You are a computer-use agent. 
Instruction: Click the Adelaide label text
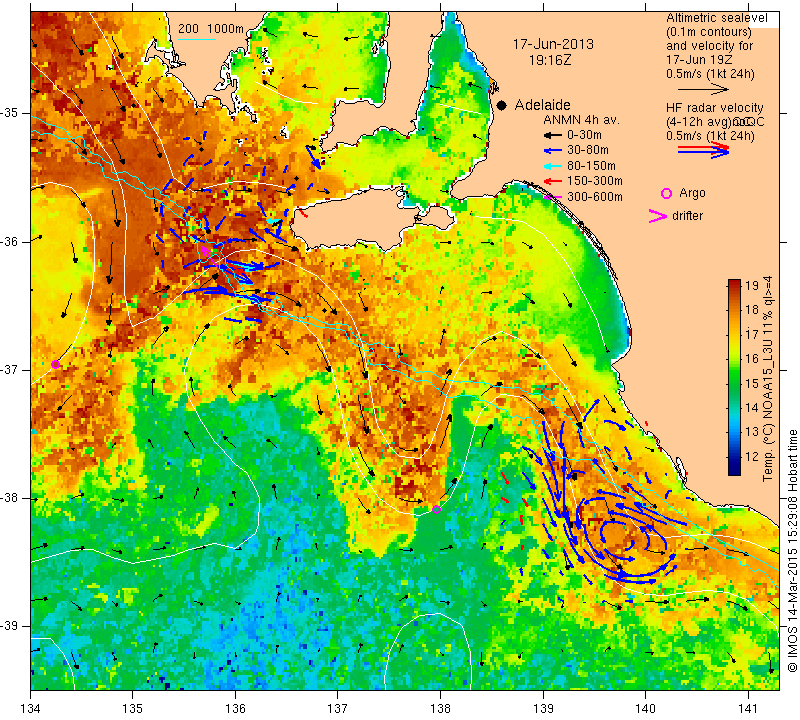[x=542, y=105]
